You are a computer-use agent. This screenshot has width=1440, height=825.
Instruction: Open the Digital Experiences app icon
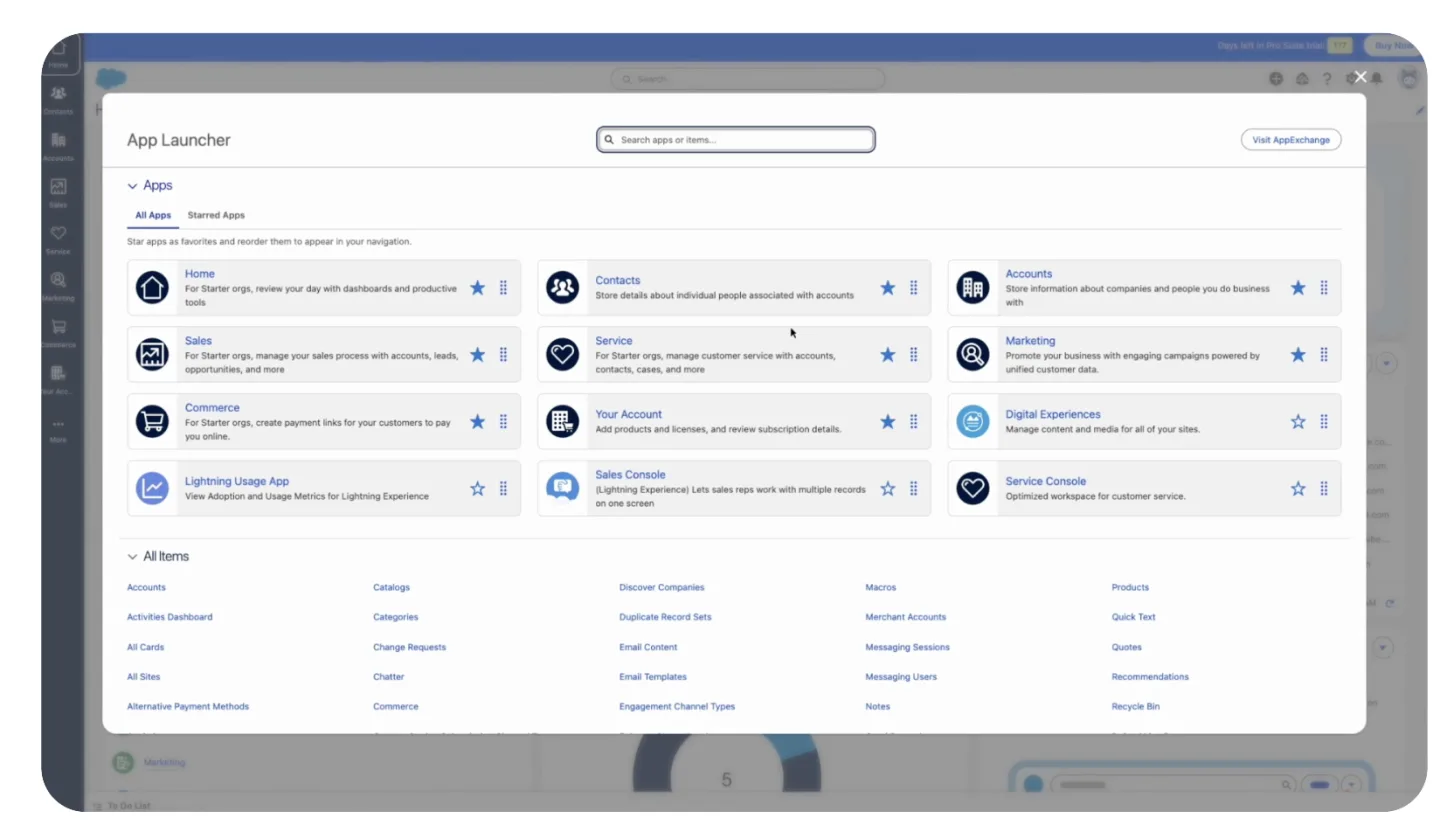click(x=973, y=421)
